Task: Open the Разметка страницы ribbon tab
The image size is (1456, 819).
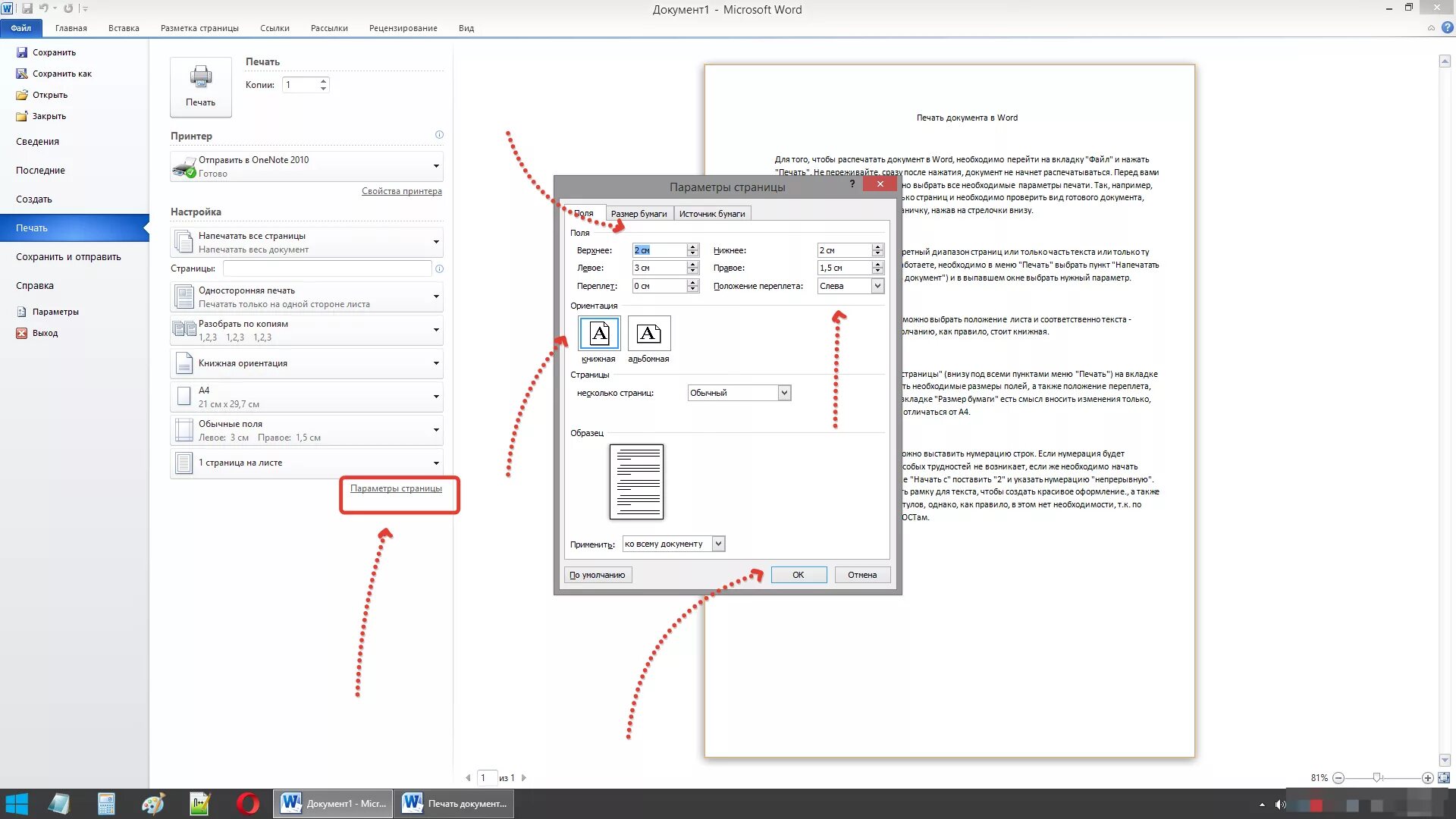Action: click(x=199, y=28)
